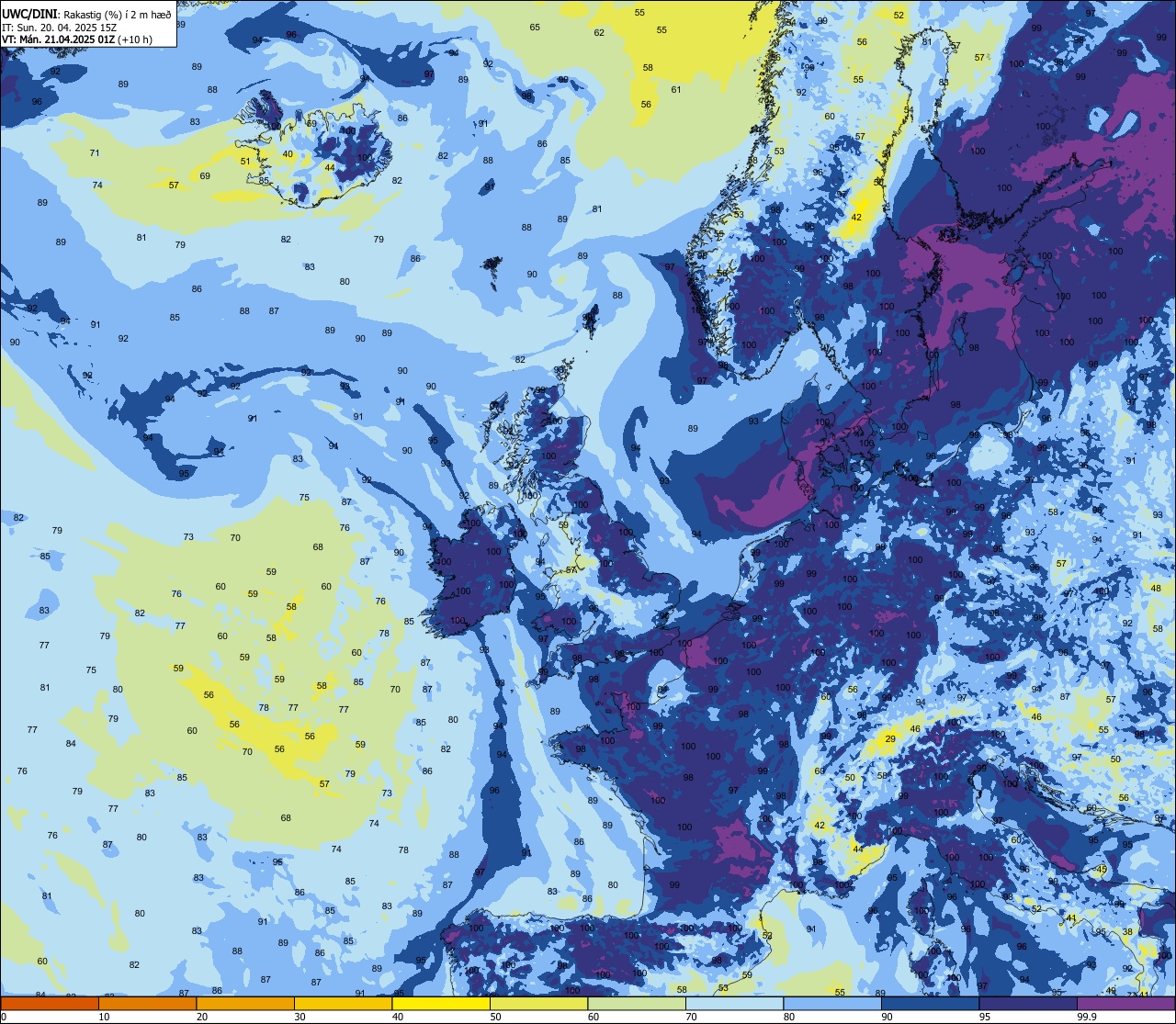Click the 'VT: Mán. 21.04.2025 01Z (+10 h)' line
Screen dimensions: 1176x1024
pyautogui.click(x=77, y=39)
